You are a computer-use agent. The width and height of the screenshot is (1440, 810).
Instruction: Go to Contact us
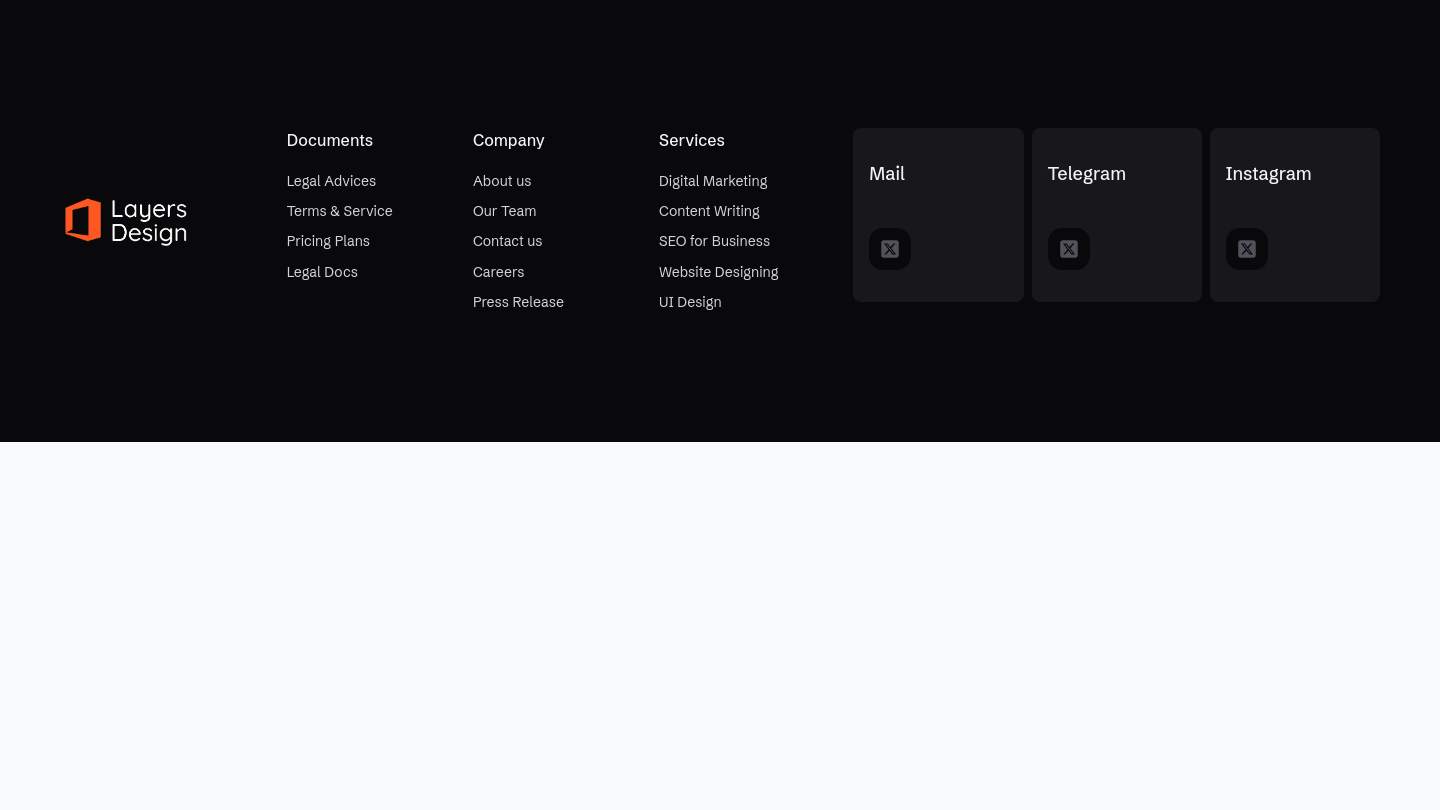507,241
